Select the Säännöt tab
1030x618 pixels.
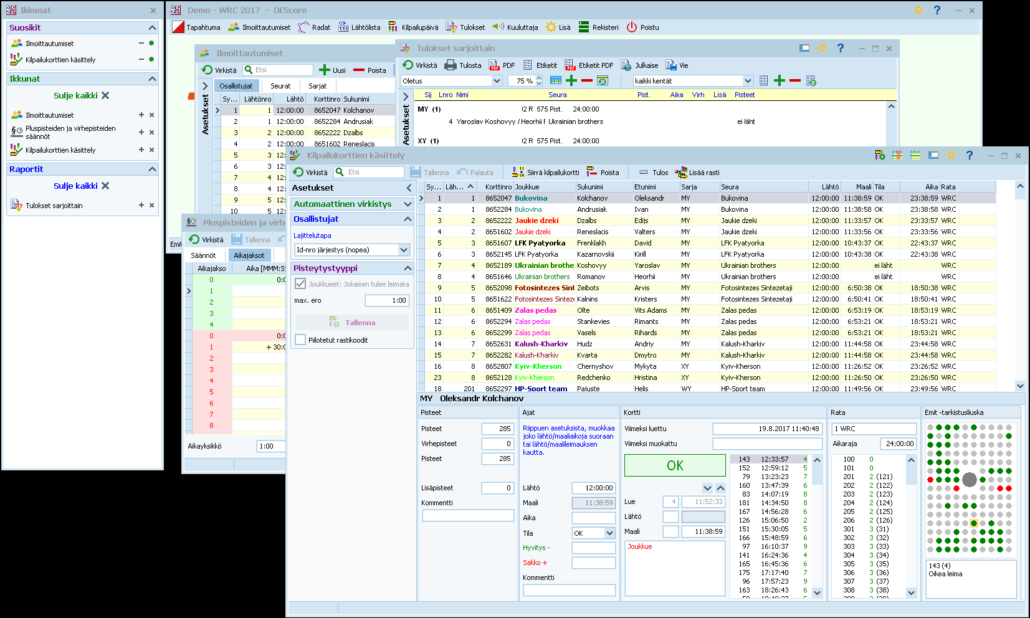204,255
